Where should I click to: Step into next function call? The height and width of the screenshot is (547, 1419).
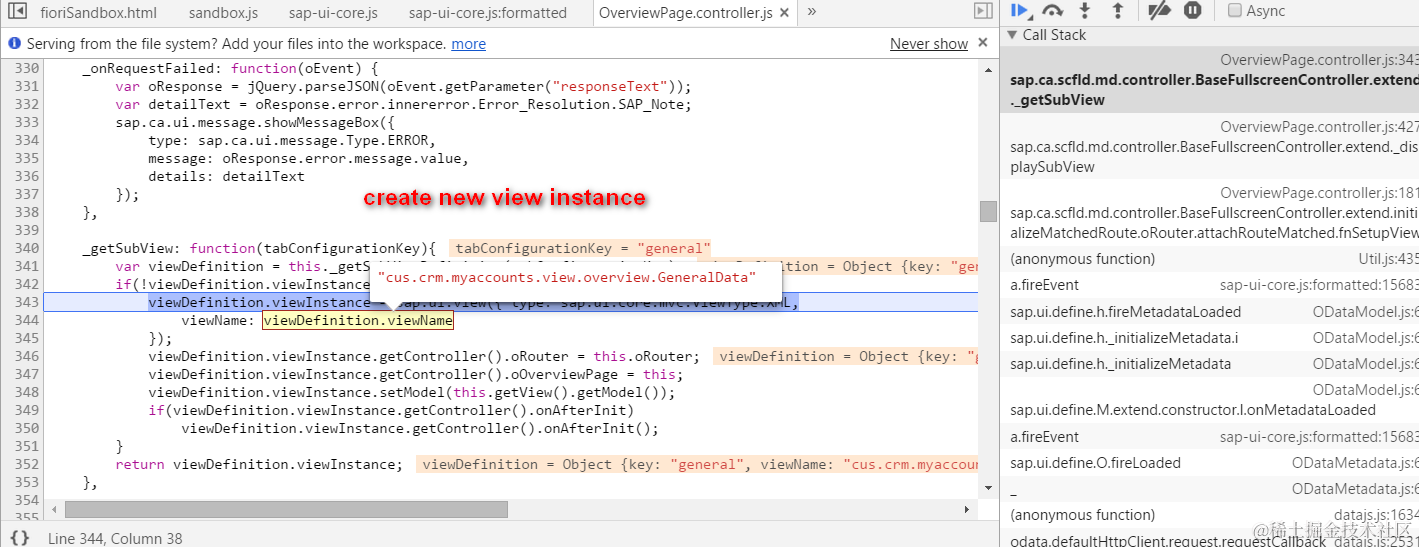coord(1085,11)
